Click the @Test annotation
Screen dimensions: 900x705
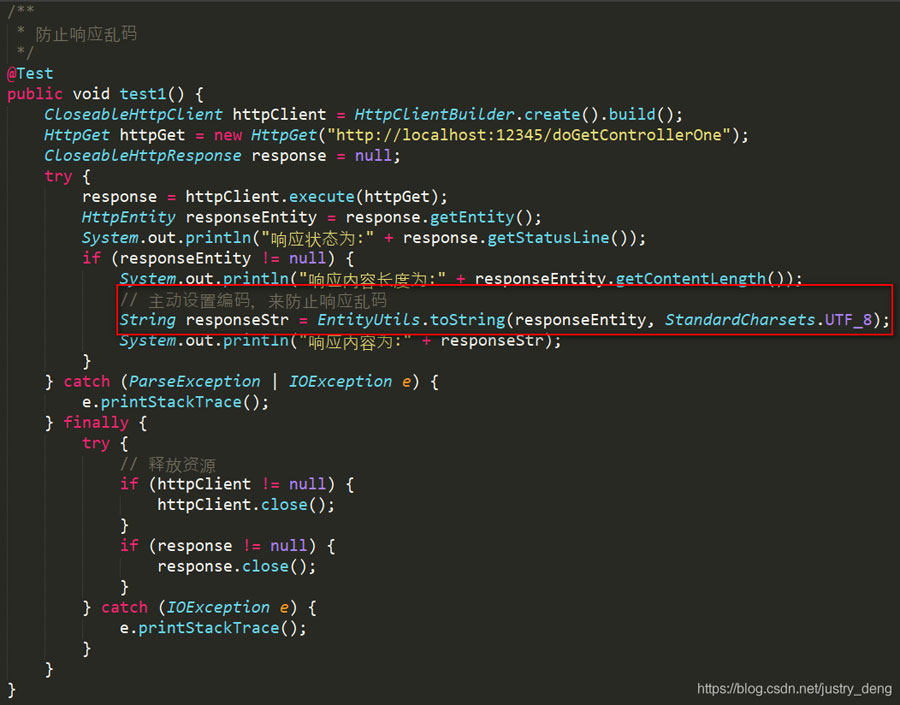[x=30, y=73]
